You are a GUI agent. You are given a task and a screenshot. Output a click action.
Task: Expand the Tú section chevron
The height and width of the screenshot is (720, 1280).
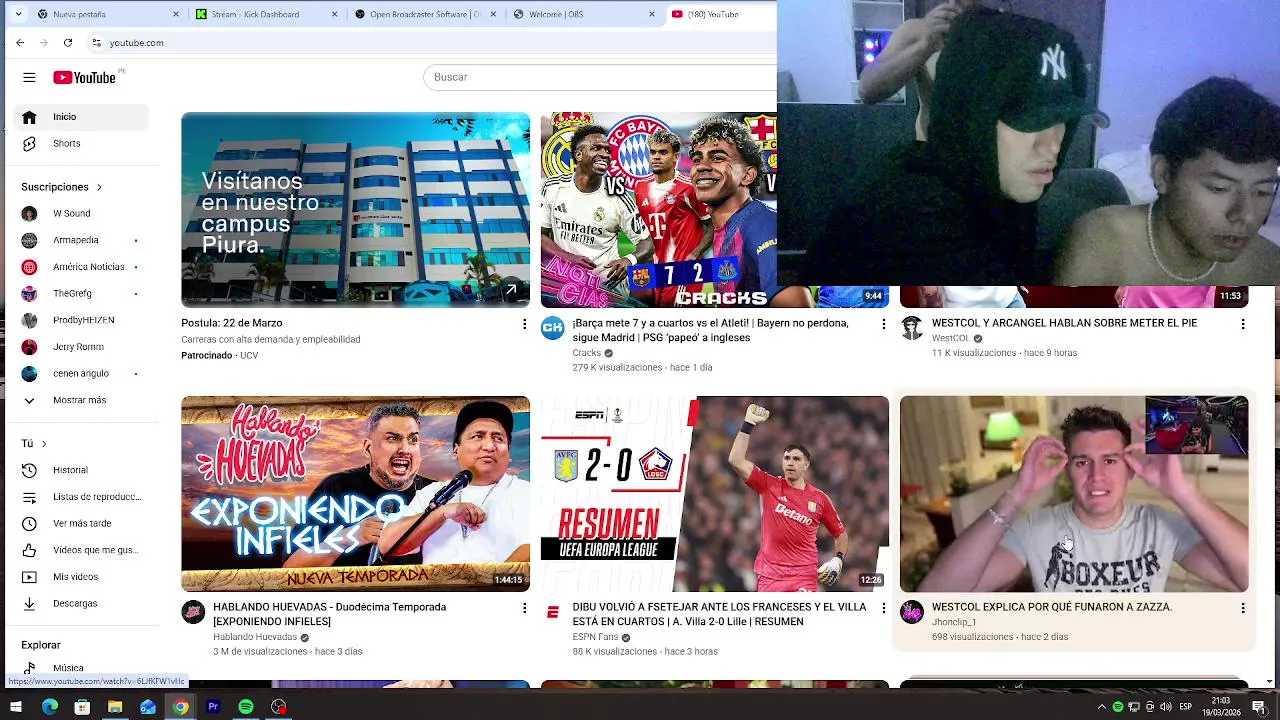tap(44, 444)
